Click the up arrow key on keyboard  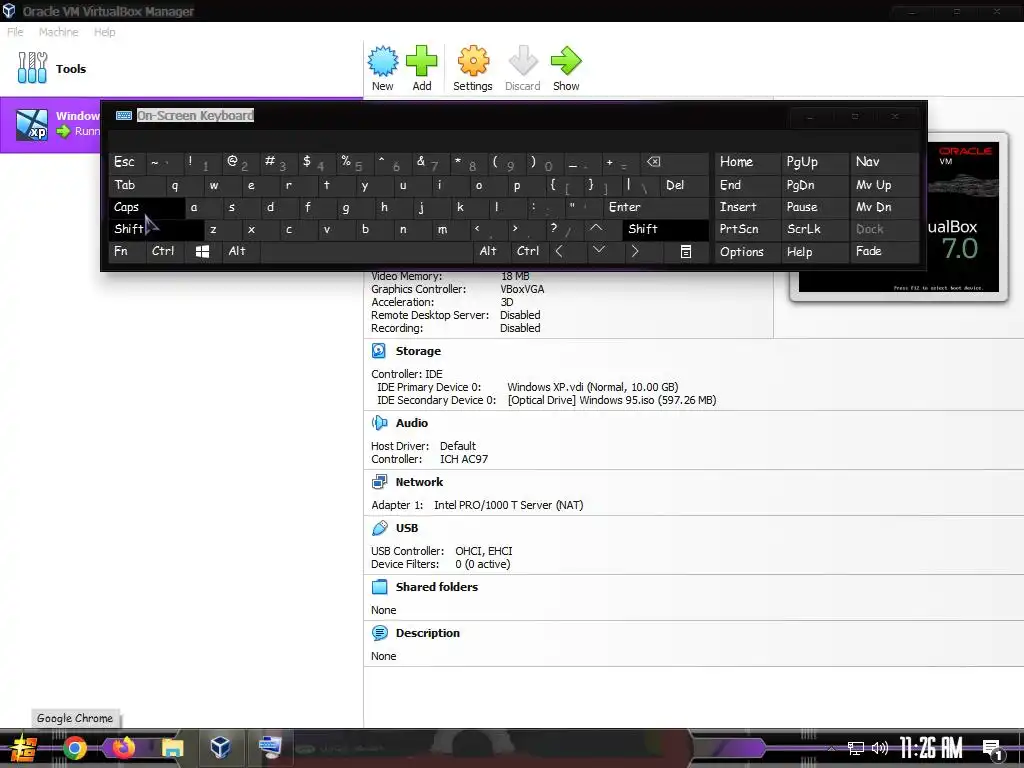(596, 229)
